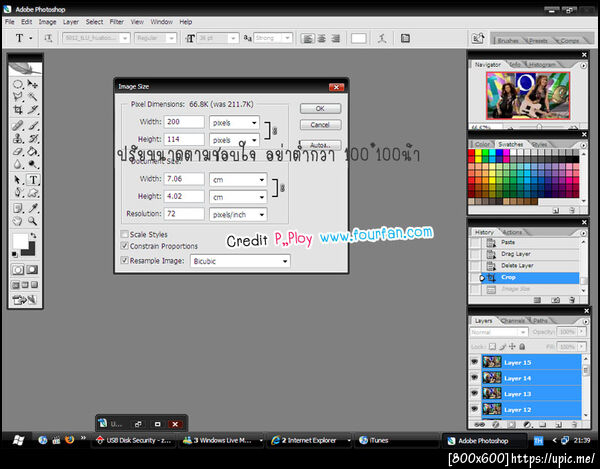The image size is (600, 469).
Task: Hide Layer 13 with eye icon
Action: (x=474, y=393)
